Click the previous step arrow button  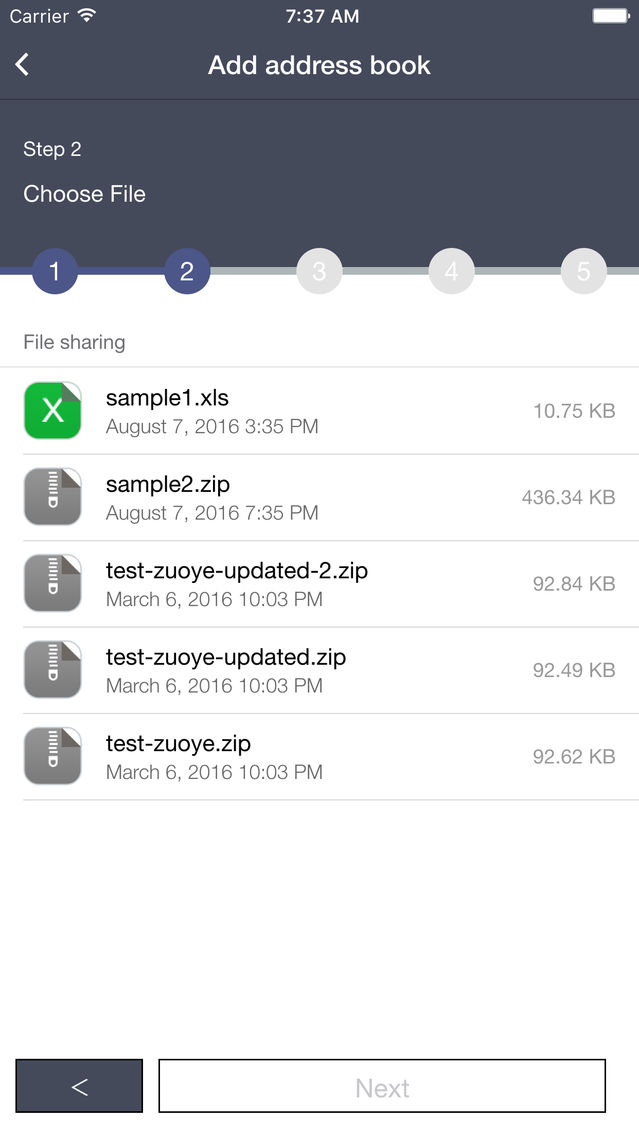click(x=79, y=1086)
